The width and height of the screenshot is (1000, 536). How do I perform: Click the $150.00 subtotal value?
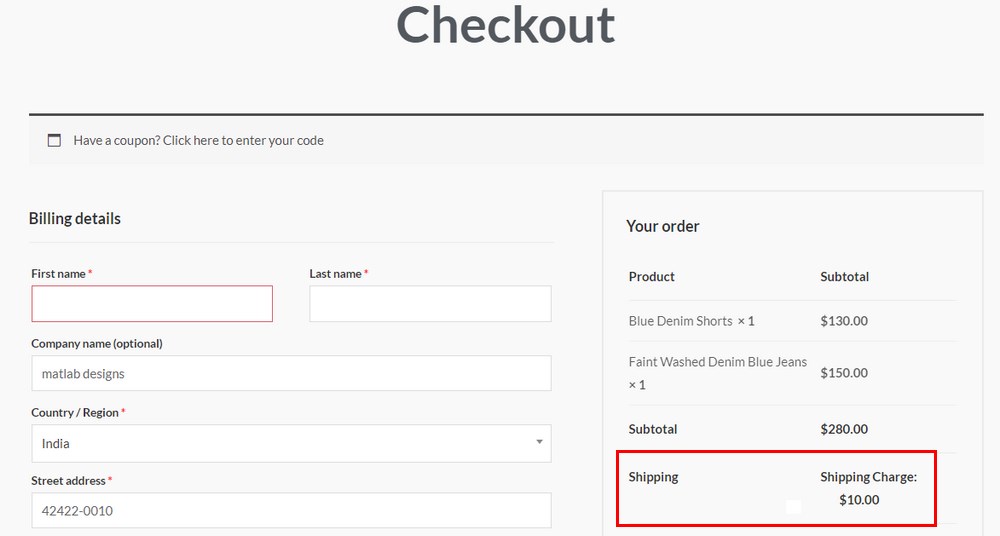[844, 373]
